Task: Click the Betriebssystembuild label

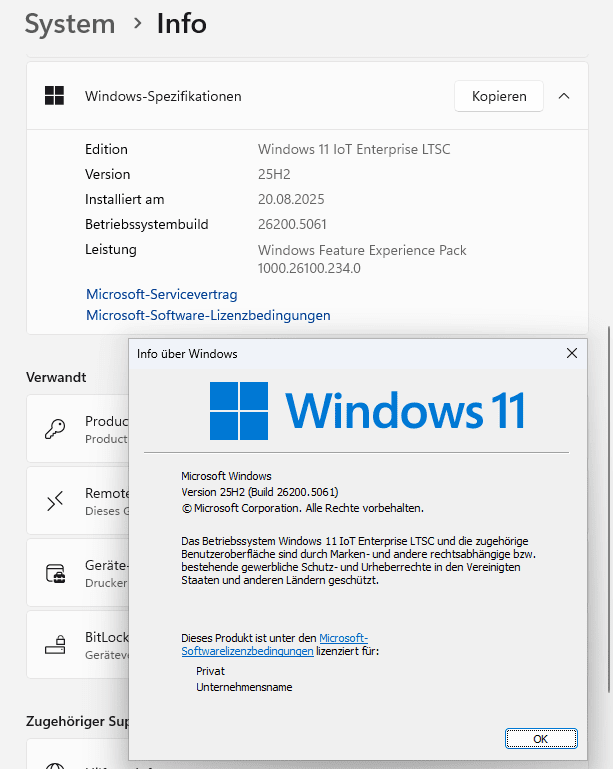Action: [147, 224]
